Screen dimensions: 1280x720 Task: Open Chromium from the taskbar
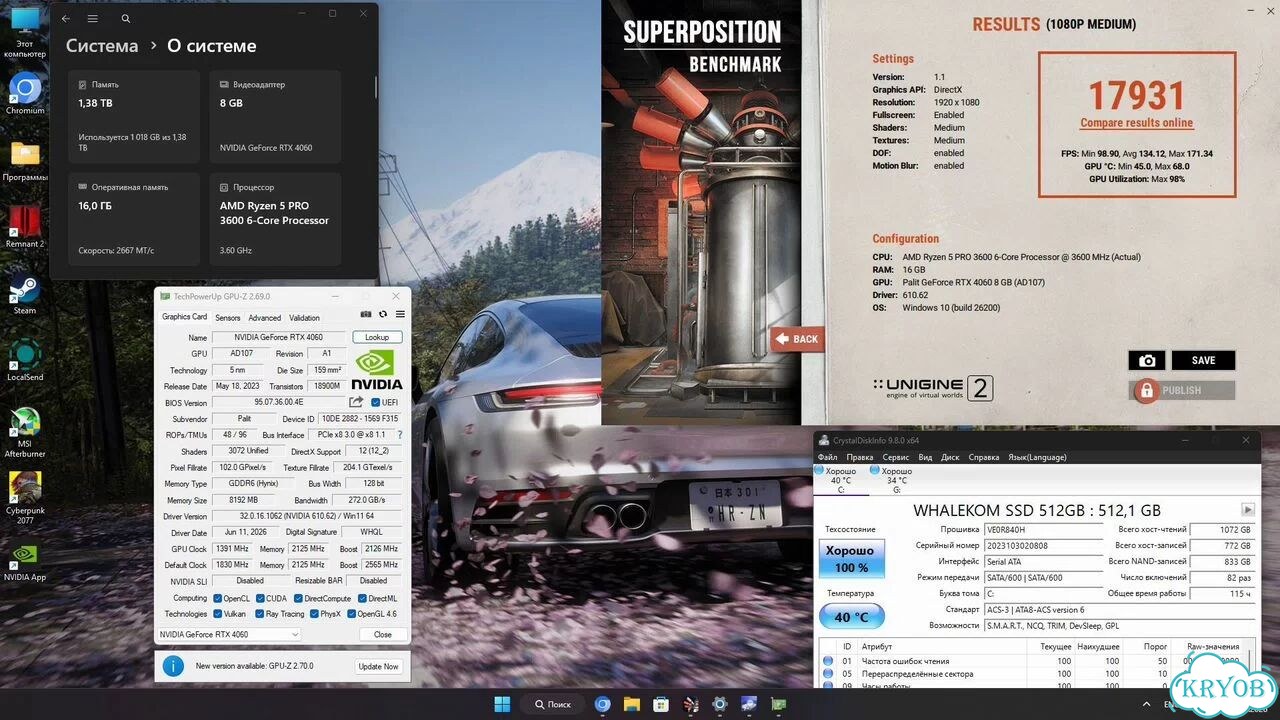point(602,704)
